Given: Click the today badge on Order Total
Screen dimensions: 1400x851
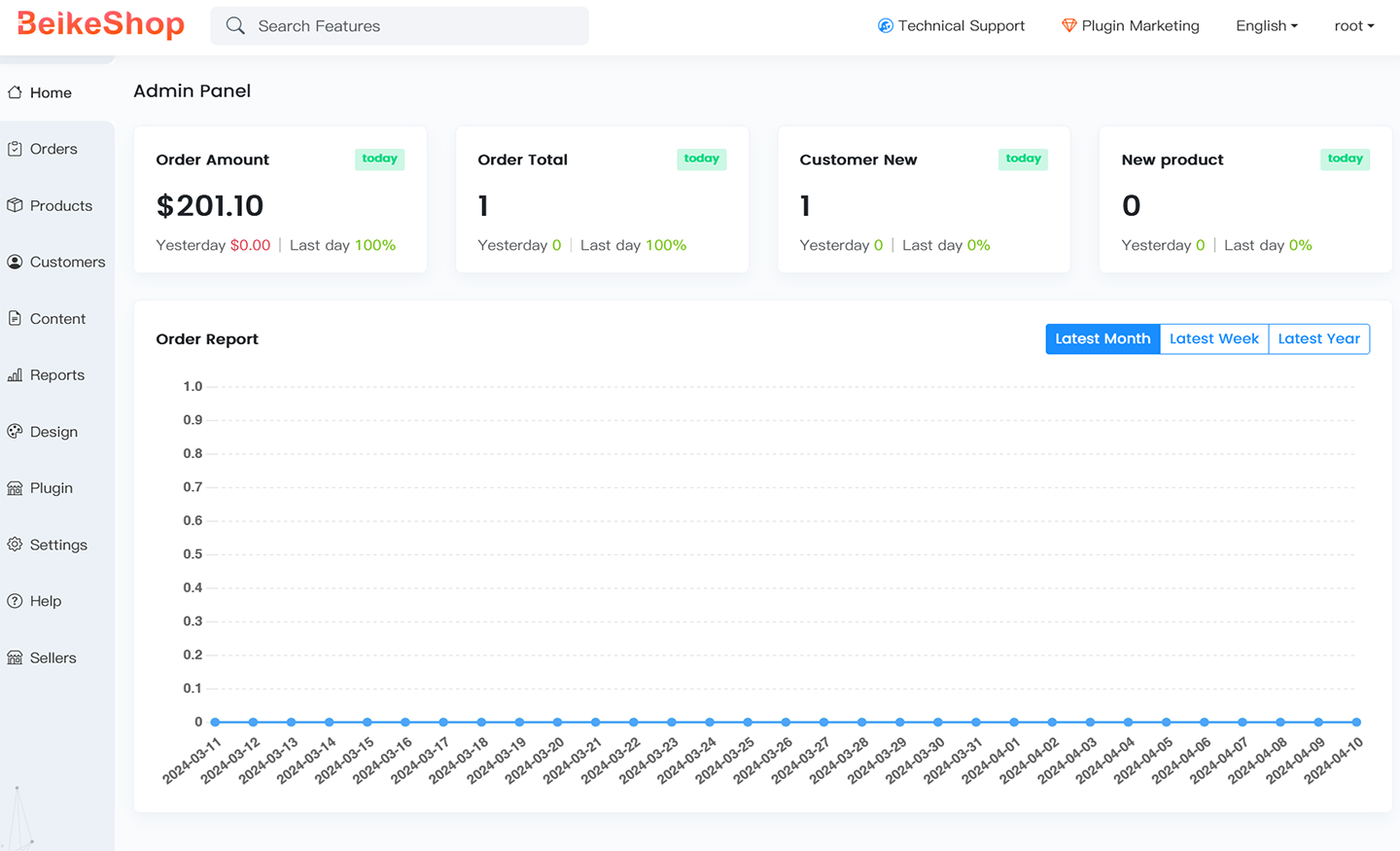Looking at the screenshot, I should [701, 159].
